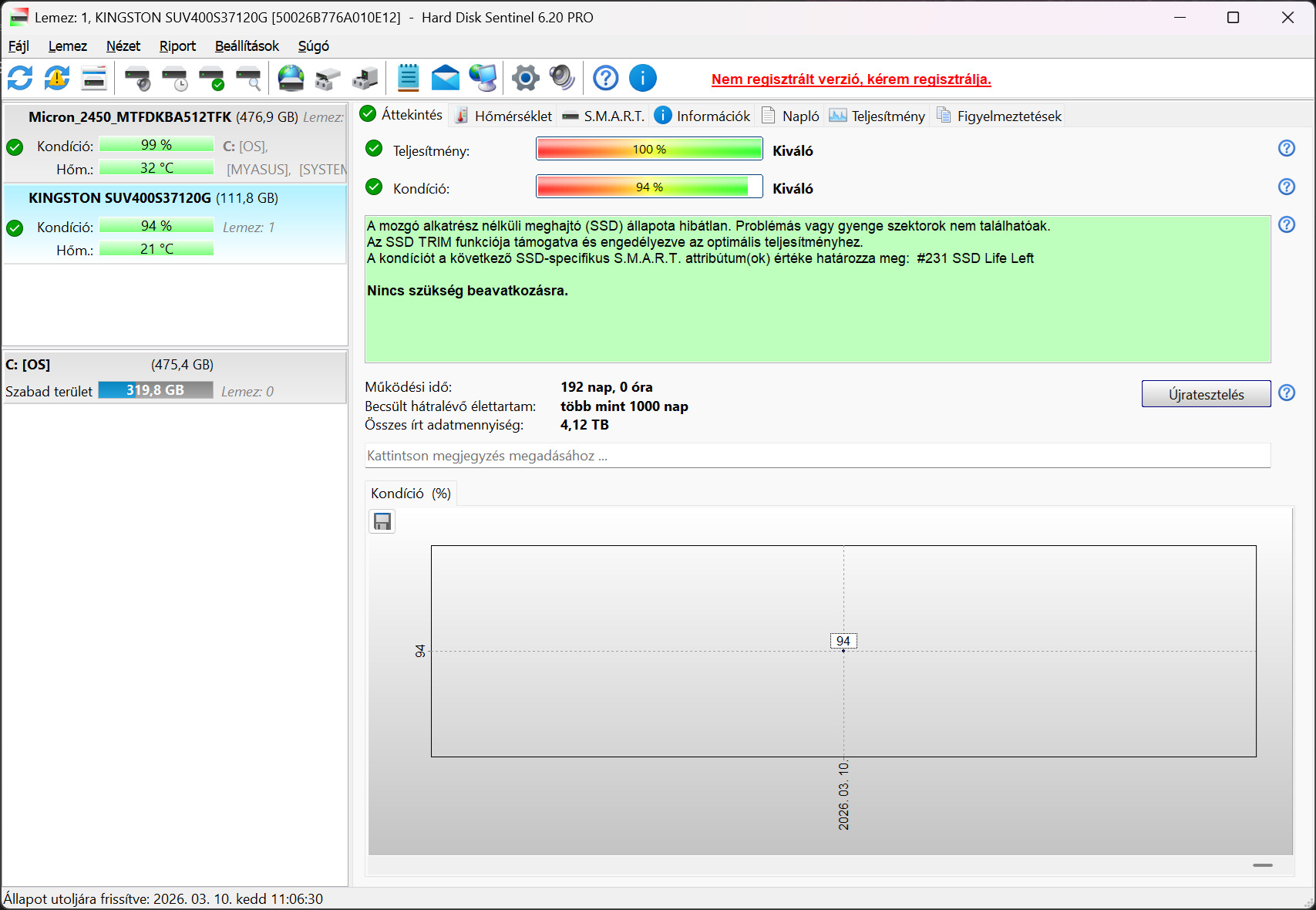Click the second drive boxes toolbar icon
The width and height of the screenshot is (1316, 910).
click(x=365, y=78)
